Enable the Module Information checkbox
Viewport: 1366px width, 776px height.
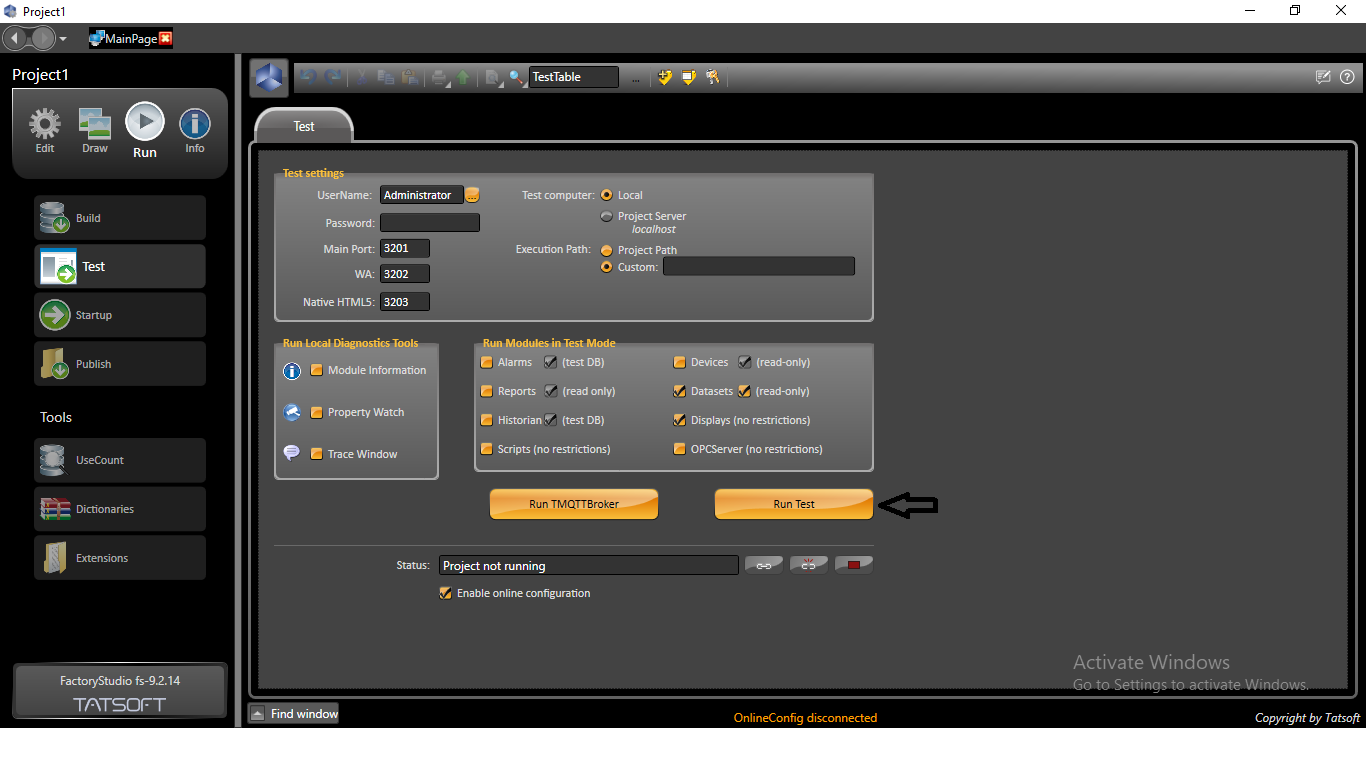(316, 370)
